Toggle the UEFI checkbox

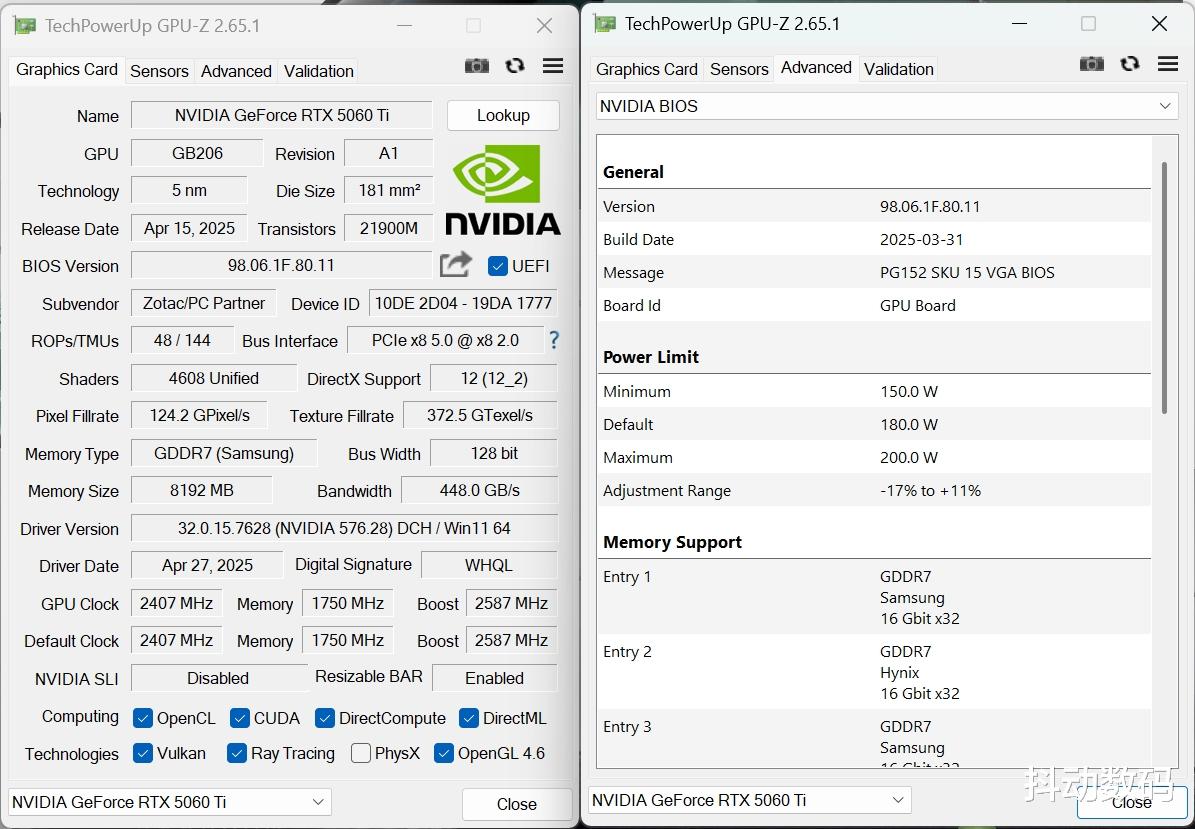pos(498,266)
